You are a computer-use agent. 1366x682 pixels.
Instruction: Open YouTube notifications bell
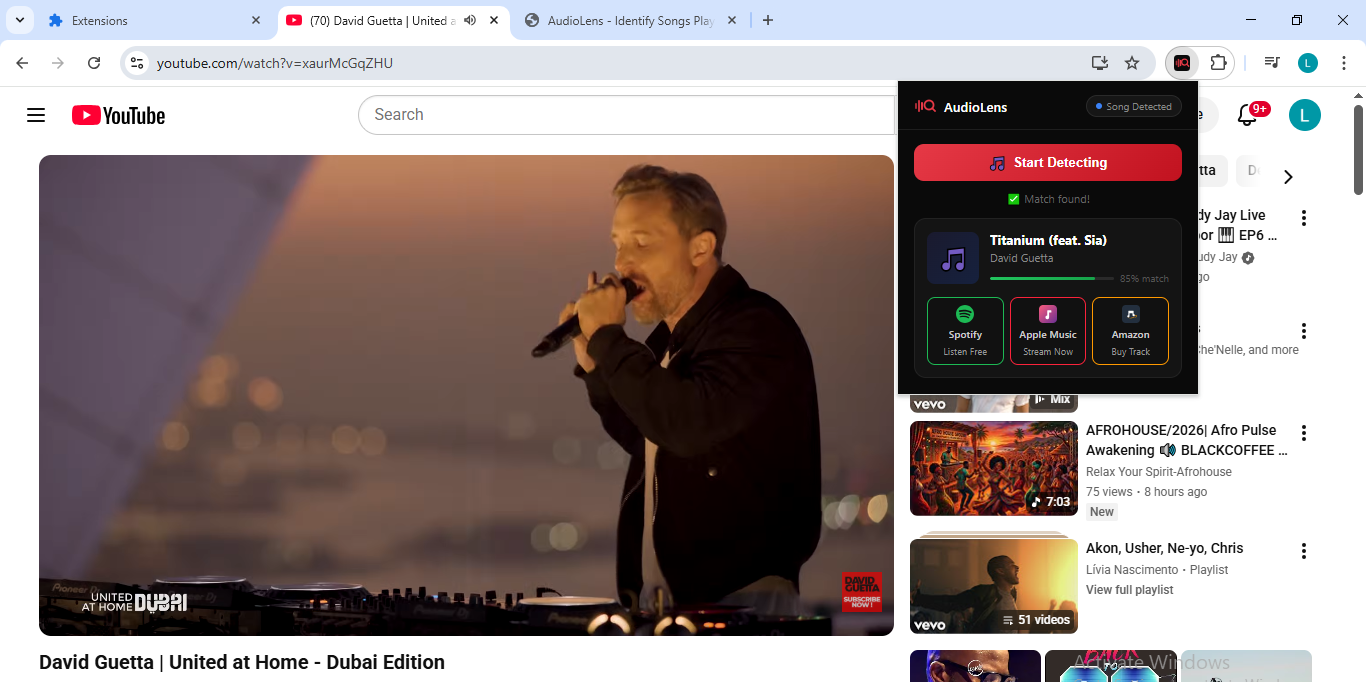point(1247,114)
